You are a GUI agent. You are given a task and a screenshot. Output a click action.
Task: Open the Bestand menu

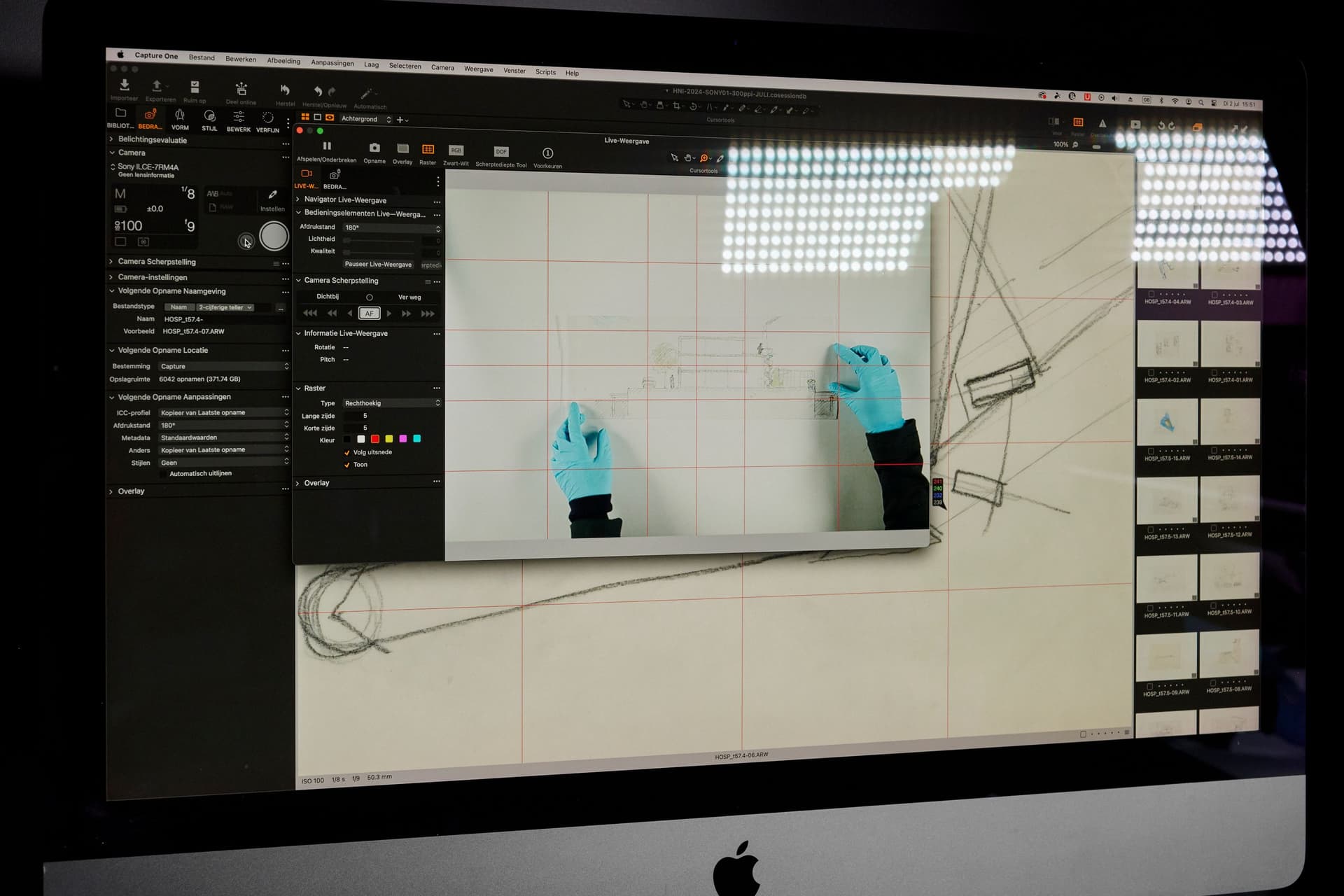[202, 57]
